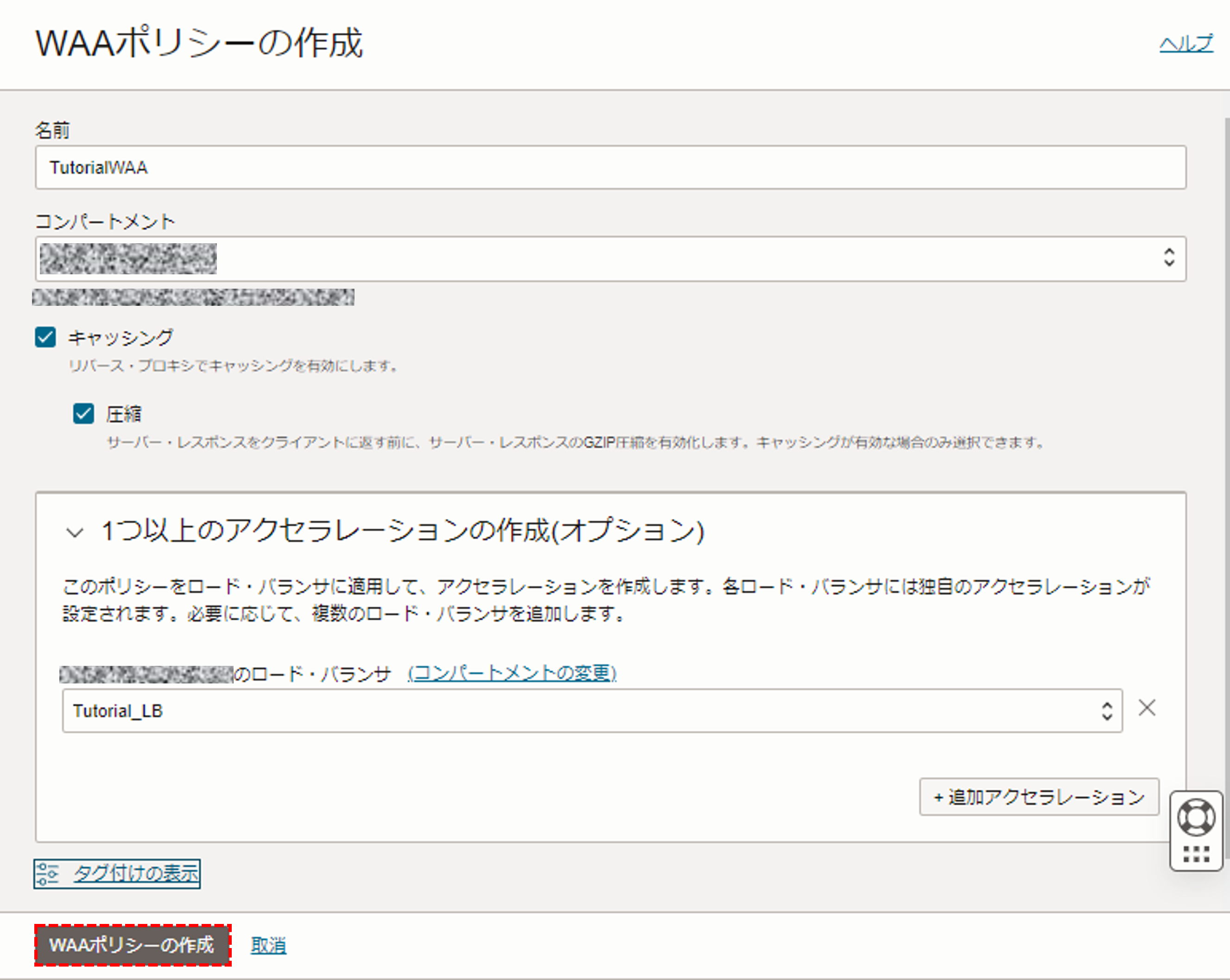This screenshot has width=1230, height=980.
Task: Click the lifebuoy help widget icon
Action: pyautogui.click(x=1196, y=817)
